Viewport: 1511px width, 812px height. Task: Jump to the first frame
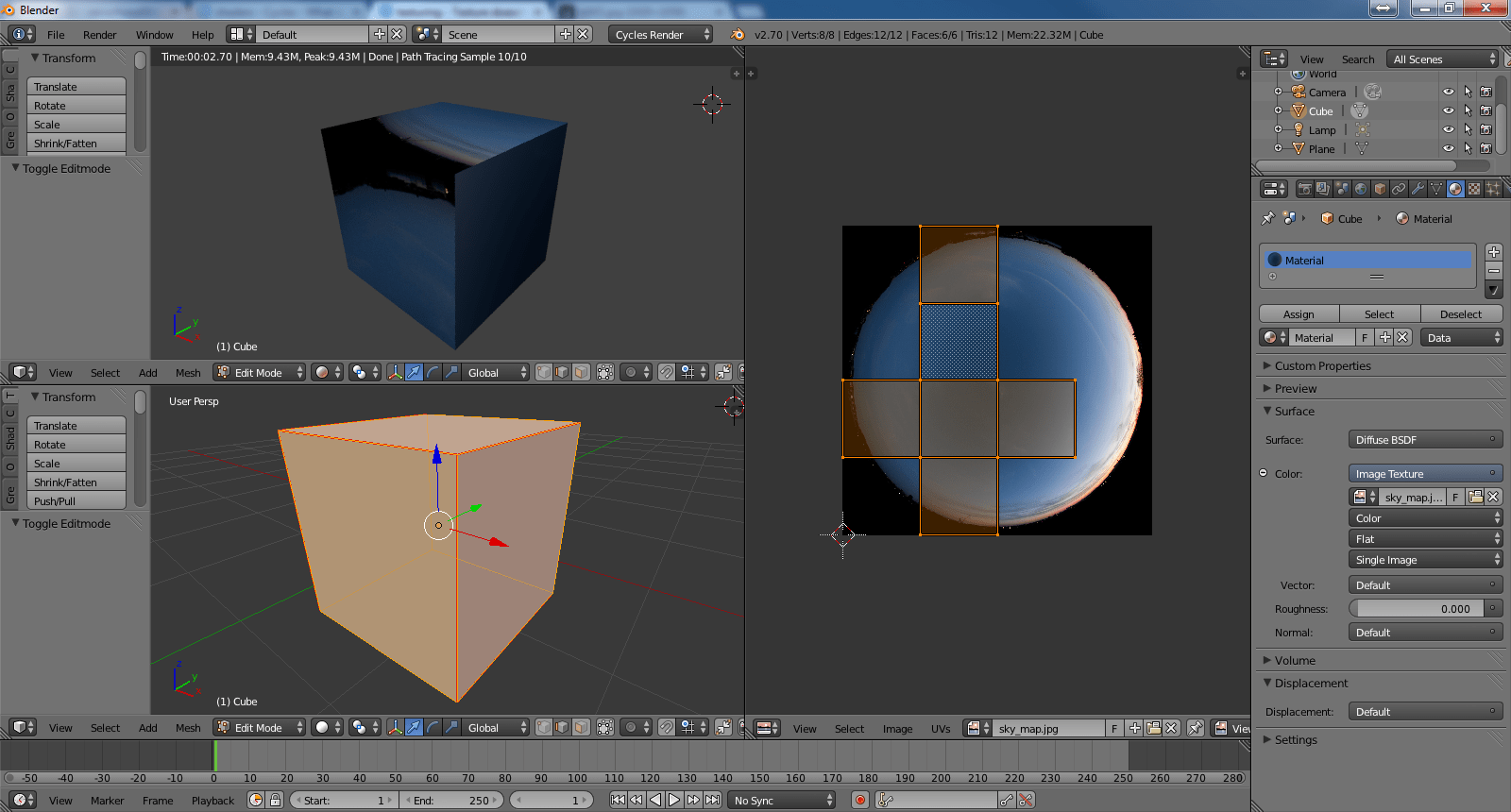[618, 800]
